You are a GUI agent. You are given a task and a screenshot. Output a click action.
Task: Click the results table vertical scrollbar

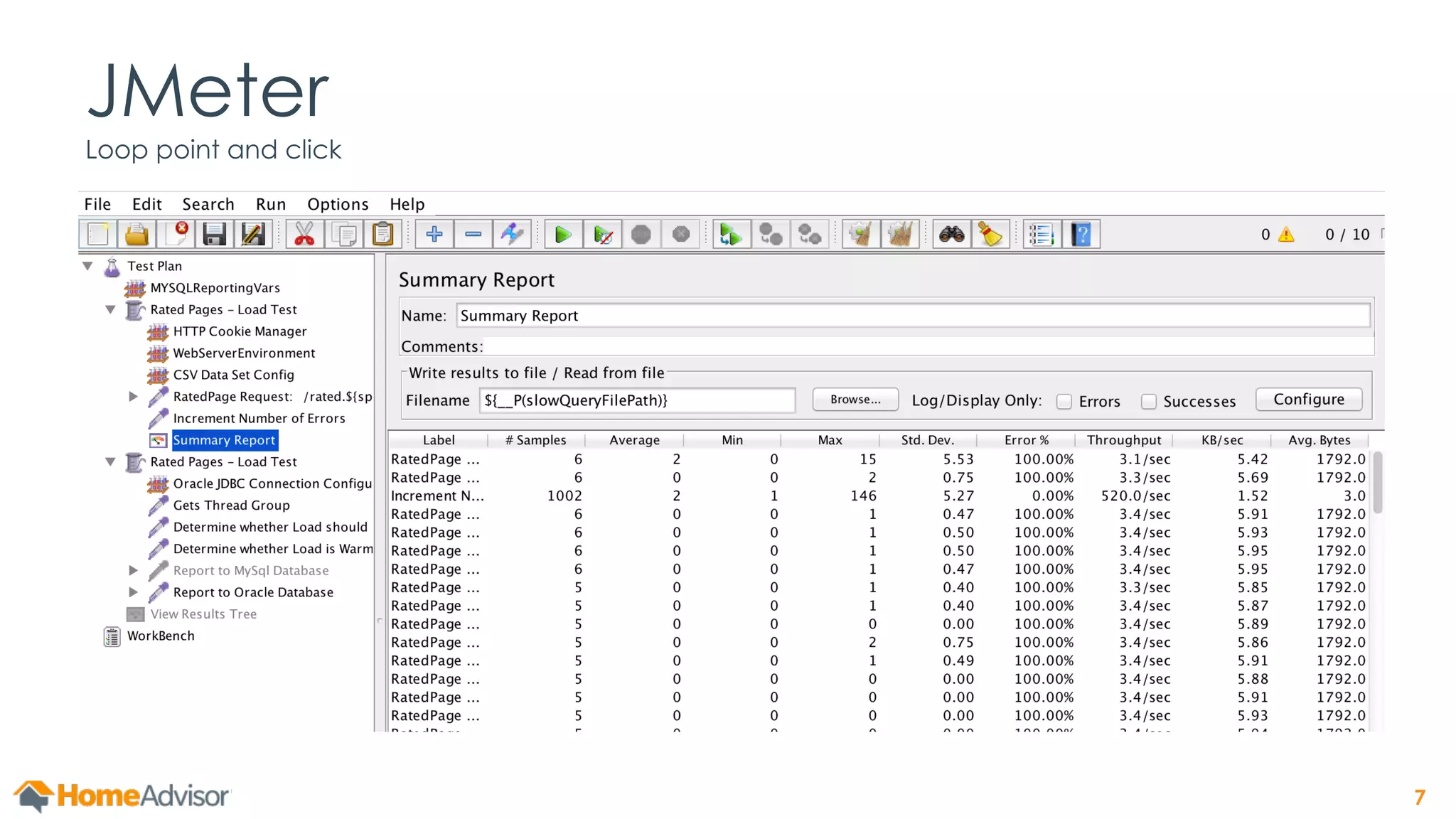point(1377,482)
